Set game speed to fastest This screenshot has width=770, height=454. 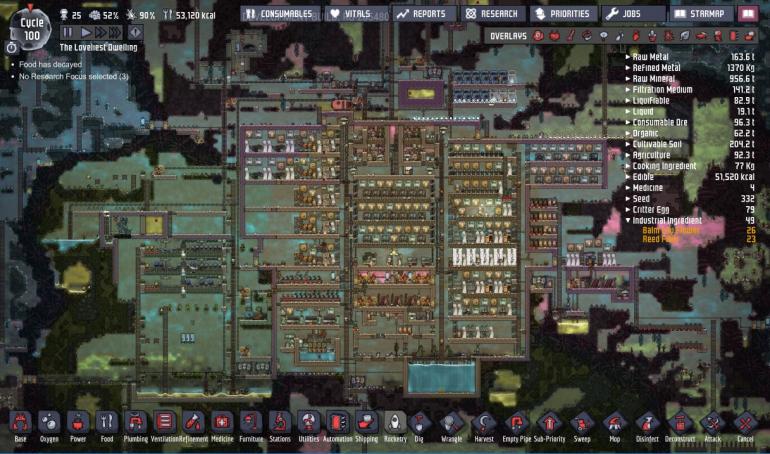pos(114,32)
